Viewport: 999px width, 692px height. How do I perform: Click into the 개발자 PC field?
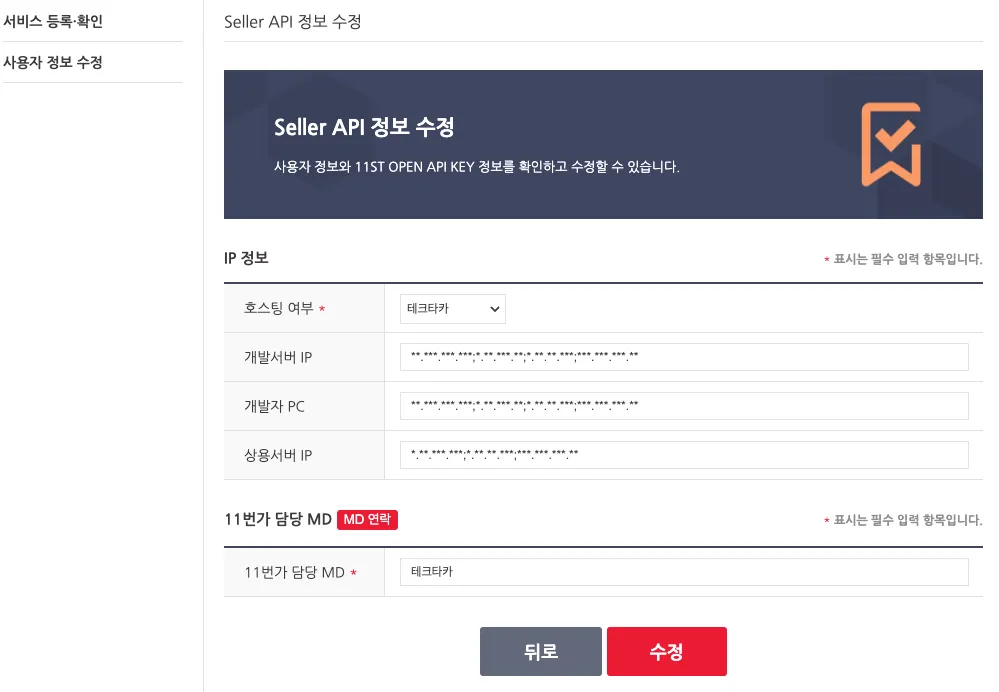pos(683,406)
